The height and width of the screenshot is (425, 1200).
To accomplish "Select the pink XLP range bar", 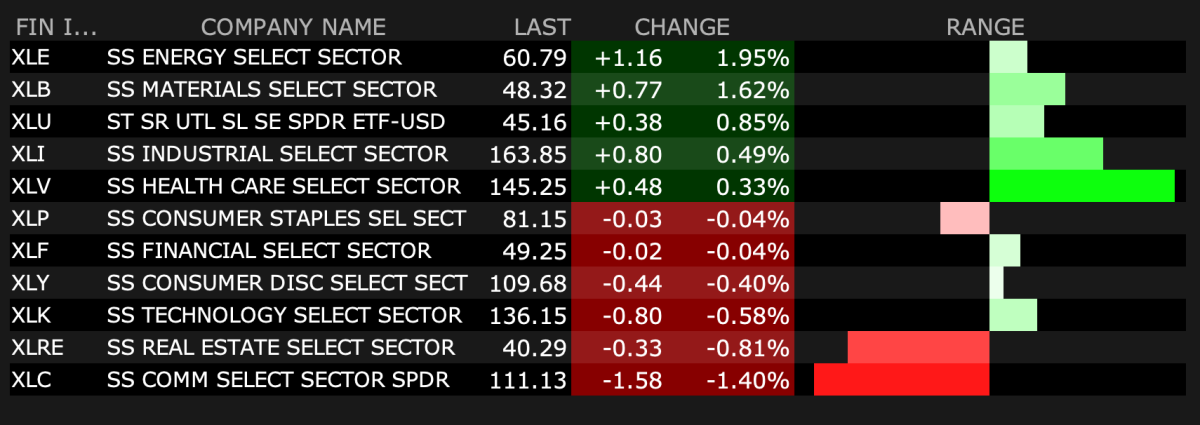I will point(964,219).
